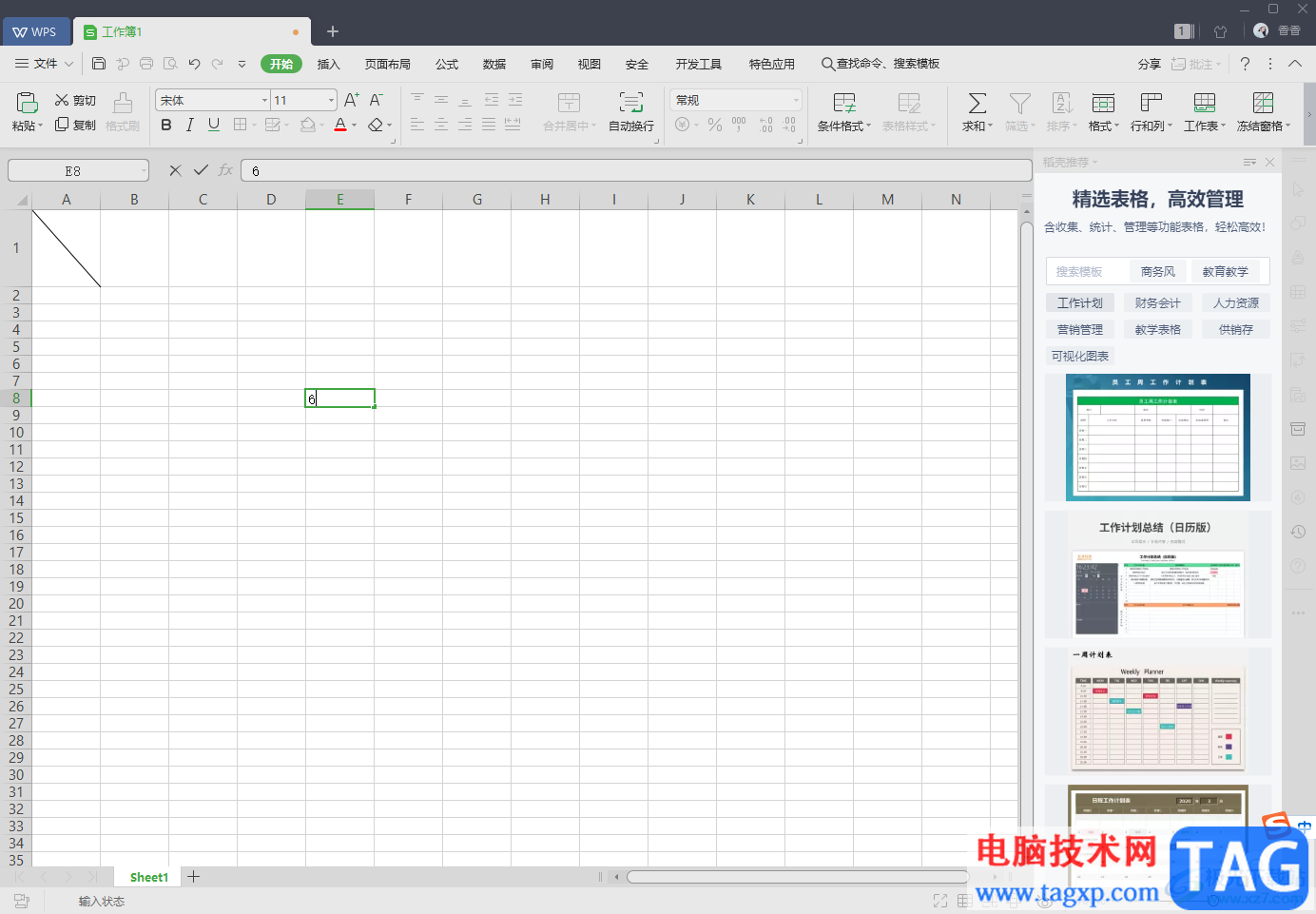This screenshot has width=1316, height=914.
Task: Open the 公式 (Formulas) ribbon tab
Action: [447, 64]
